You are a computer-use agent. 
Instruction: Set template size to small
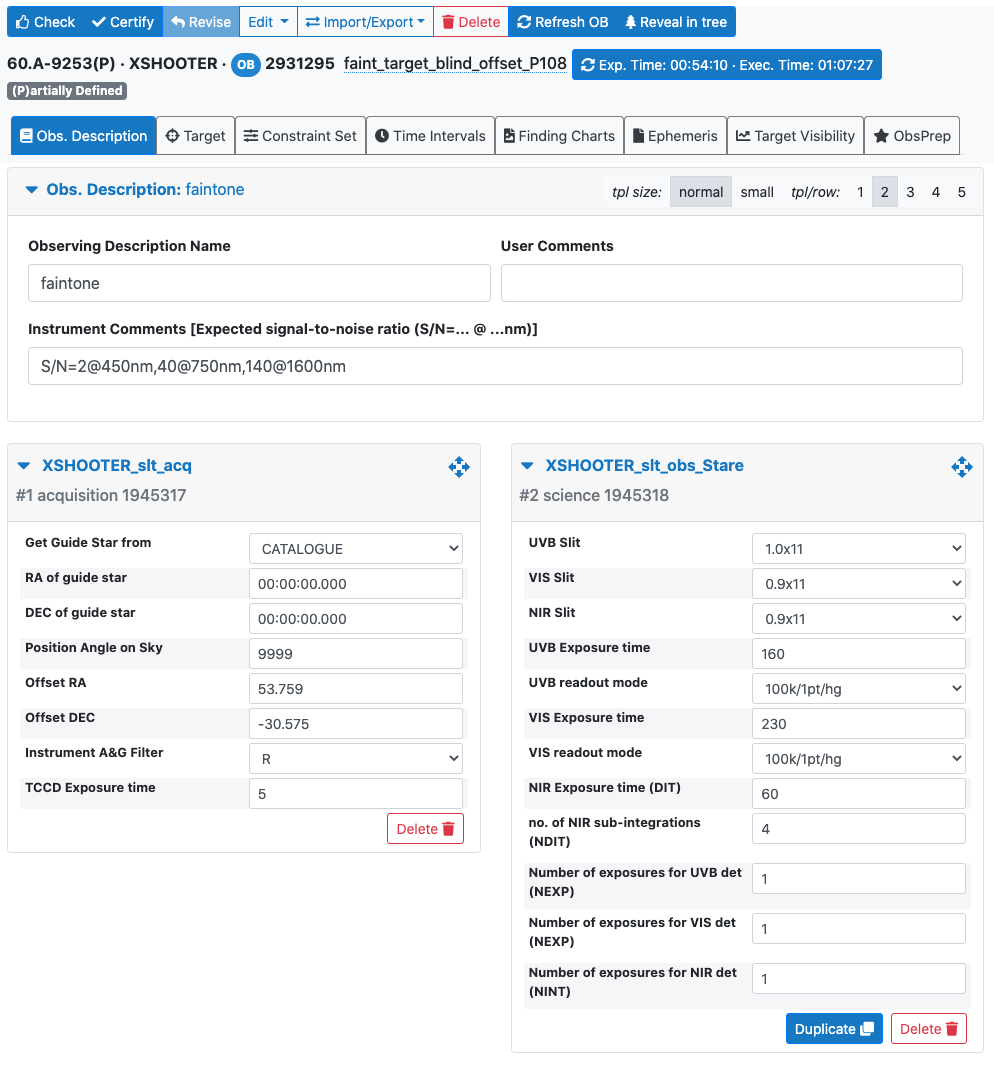pyautogui.click(x=757, y=192)
